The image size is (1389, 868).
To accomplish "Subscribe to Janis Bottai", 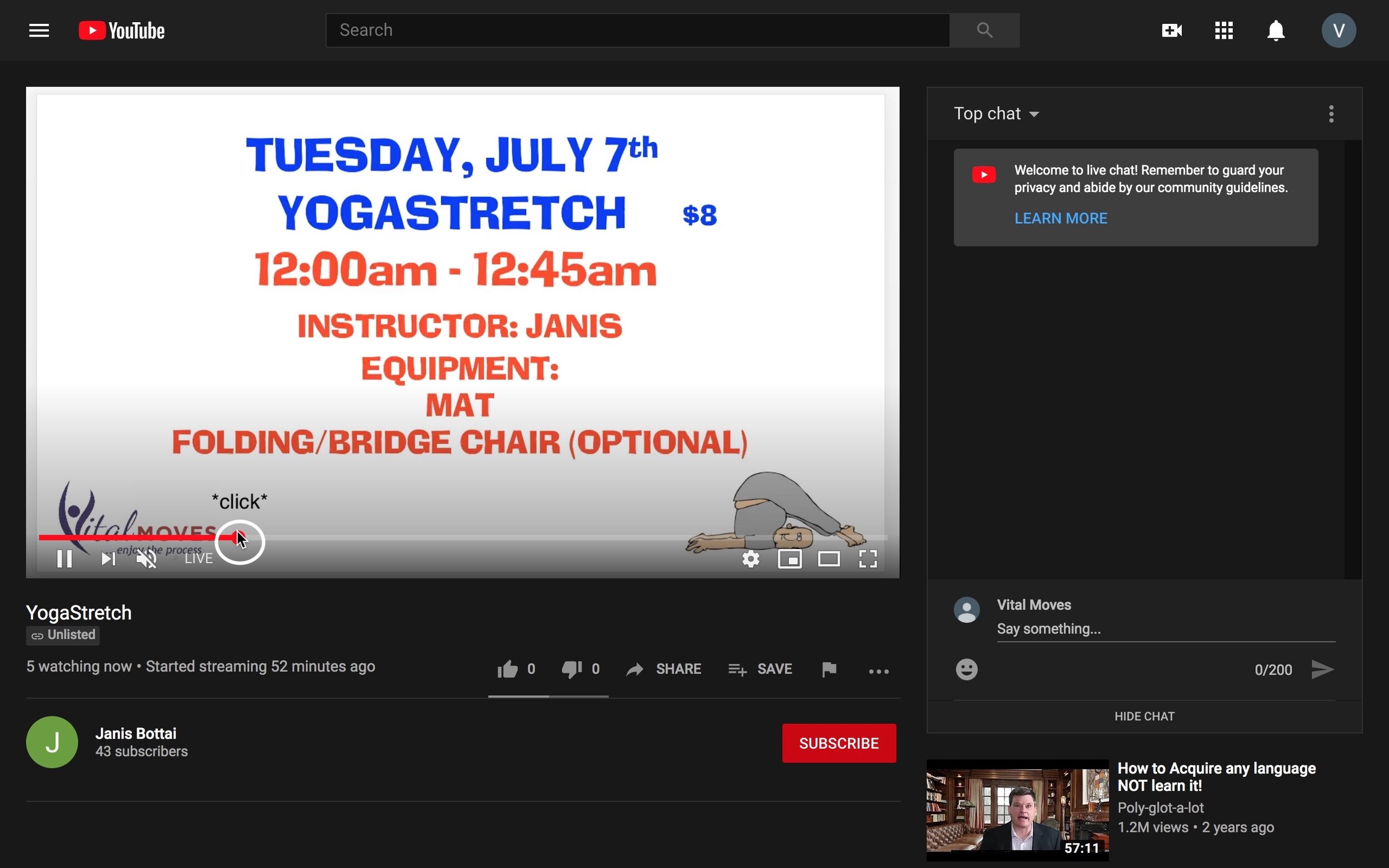I will (838, 743).
